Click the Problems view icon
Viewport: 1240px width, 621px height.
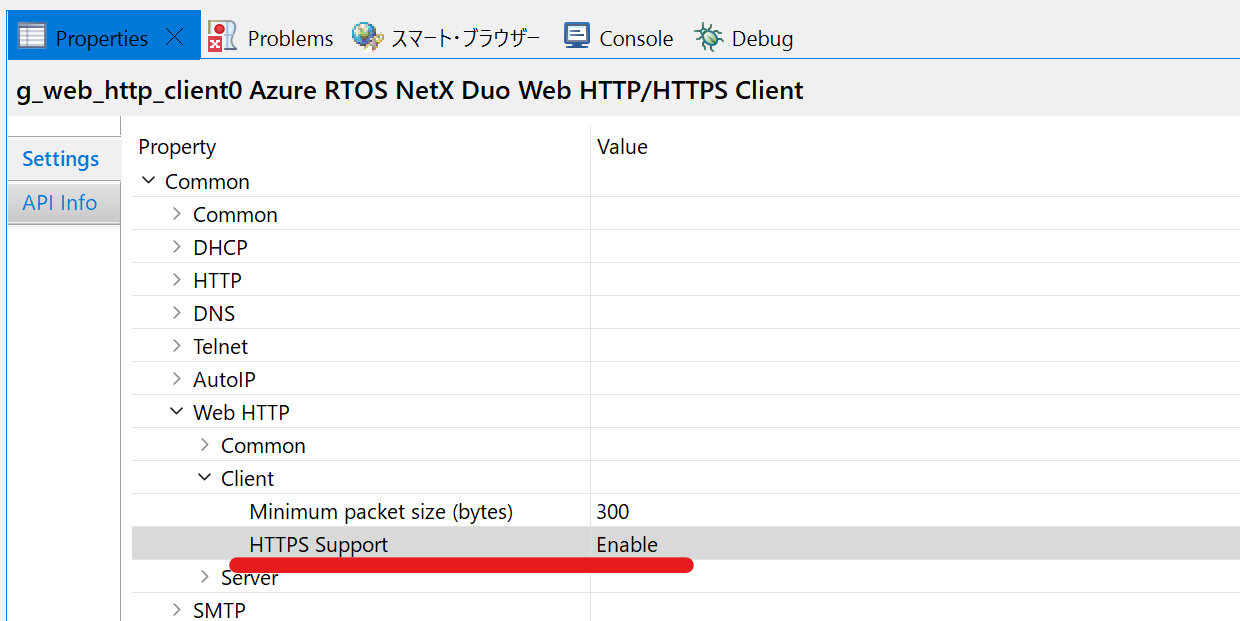(222, 36)
